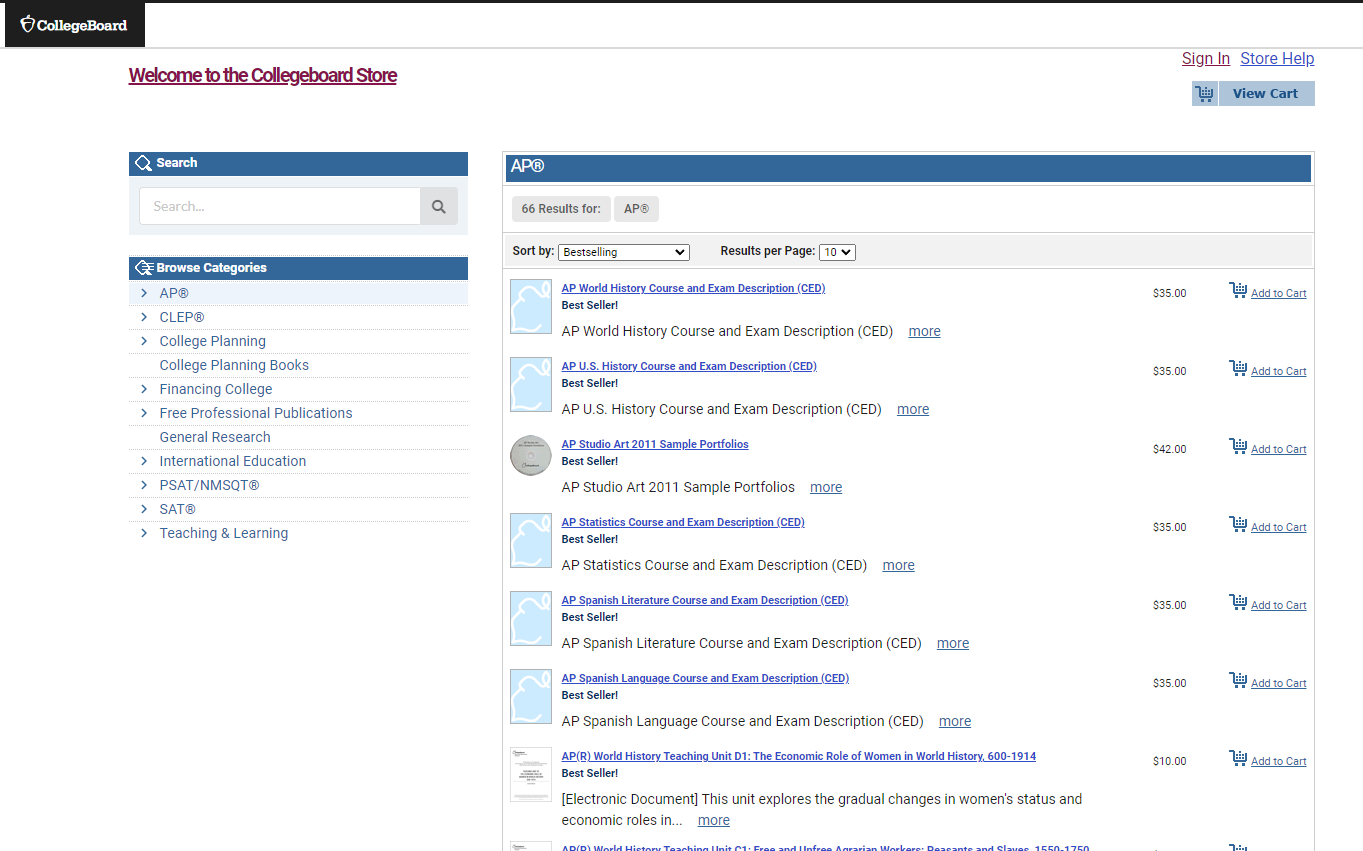Expand the PSAT/NMSQT® chevron
Viewport: 1363px width, 851px height.
(x=144, y=485)
